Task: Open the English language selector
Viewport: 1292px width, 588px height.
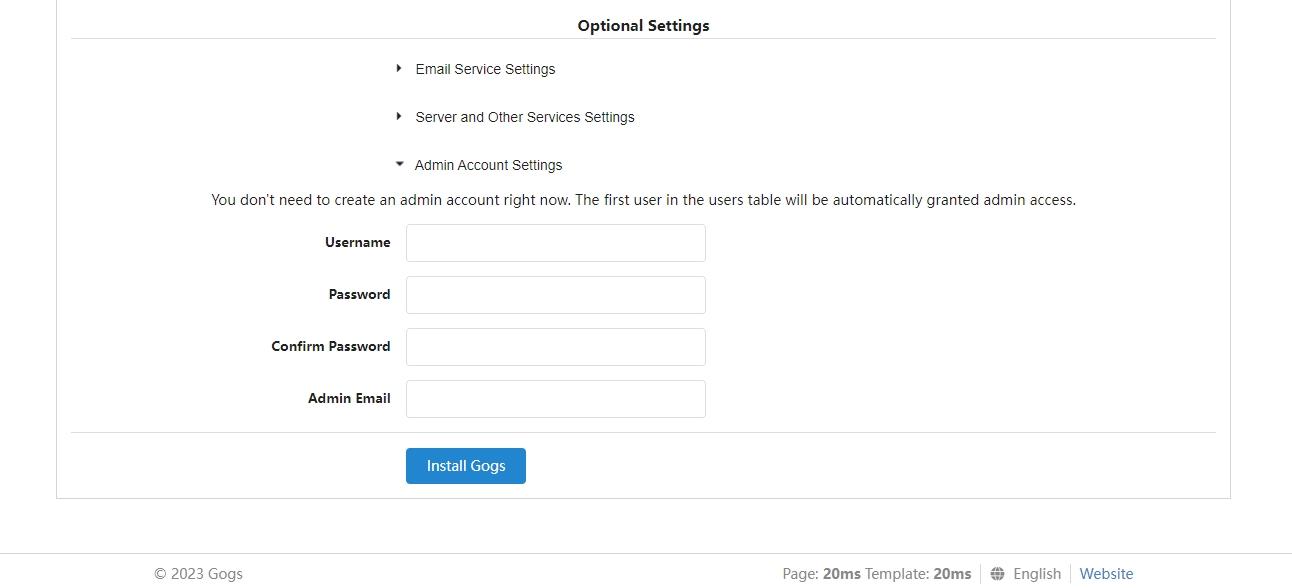Action: [1036, 574]
